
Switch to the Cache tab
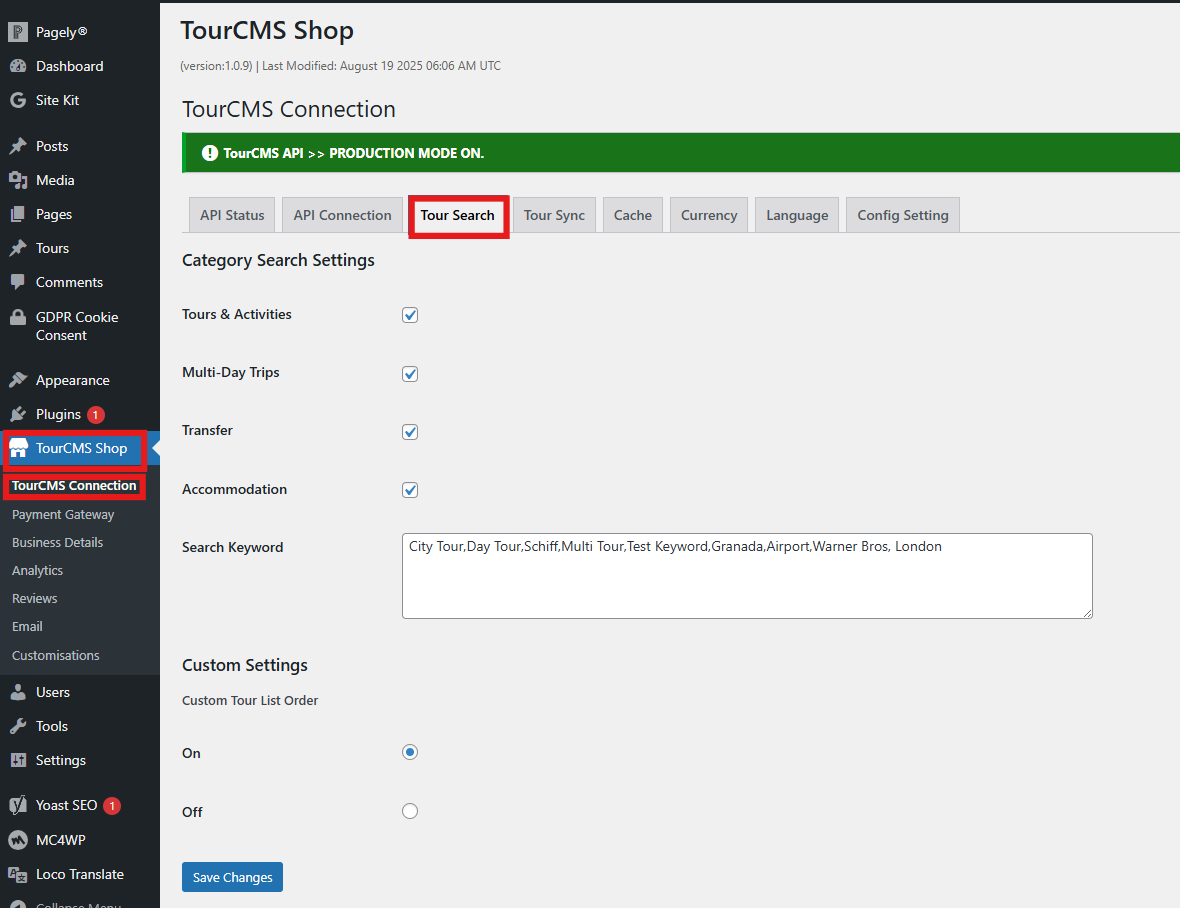[x=633, y=215]
